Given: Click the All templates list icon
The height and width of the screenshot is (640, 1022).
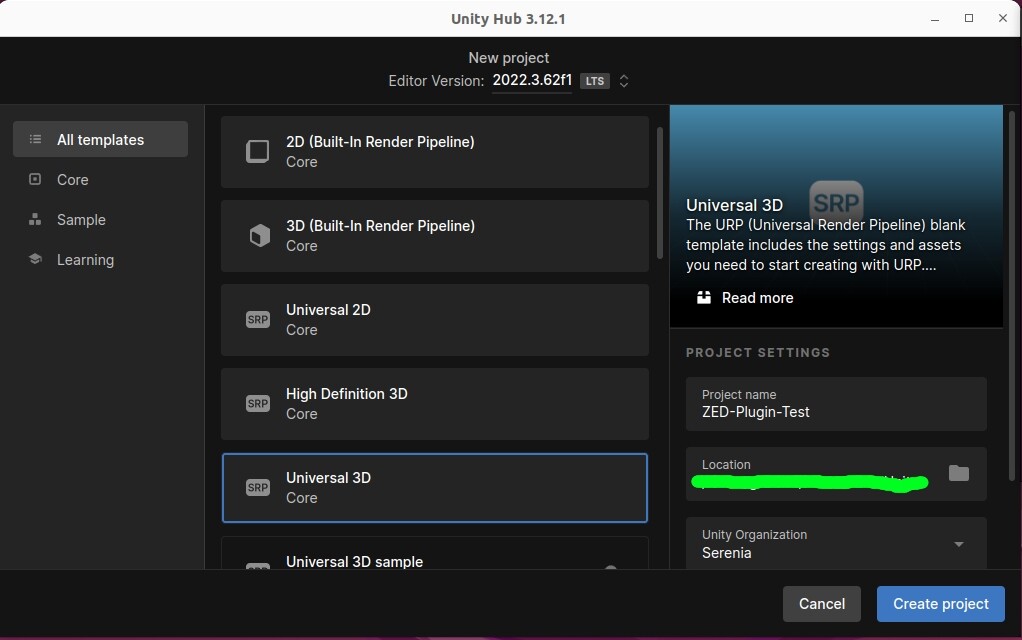Looking at the screenshot, I should [x=35, y=139].
